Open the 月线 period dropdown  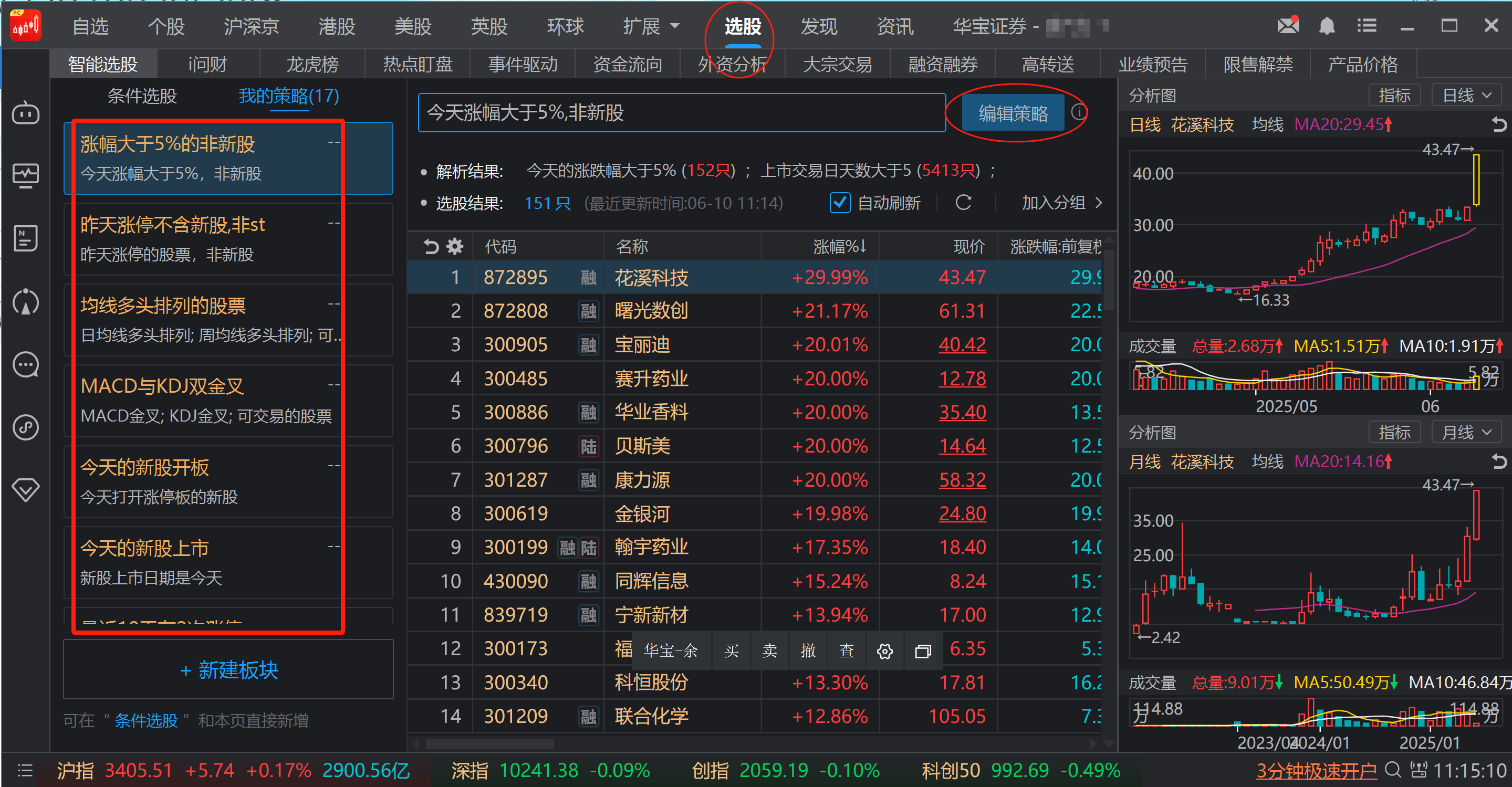(1466, 433)
